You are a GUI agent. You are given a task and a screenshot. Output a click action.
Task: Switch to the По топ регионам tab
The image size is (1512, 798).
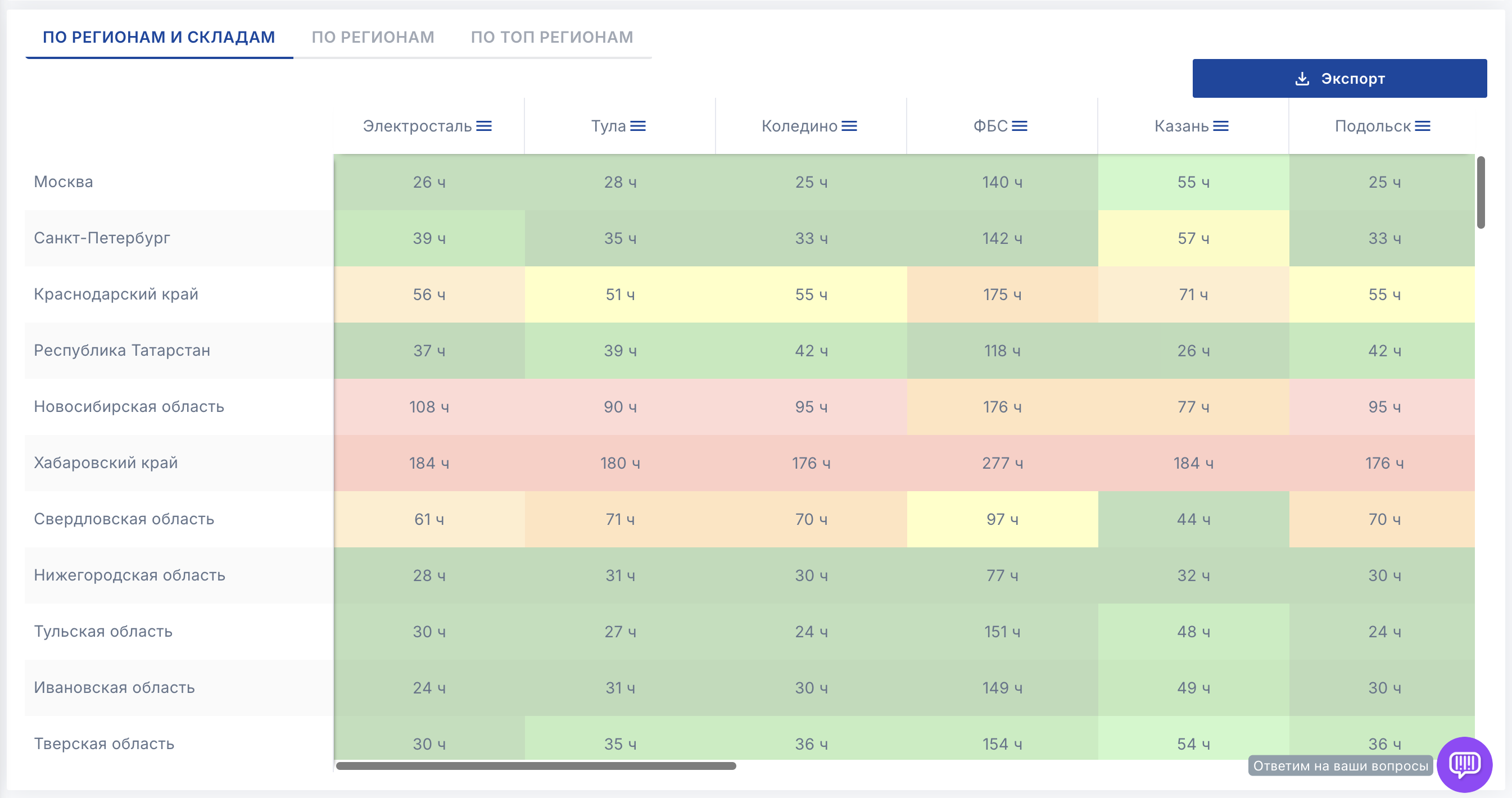[x=552, y=38]
